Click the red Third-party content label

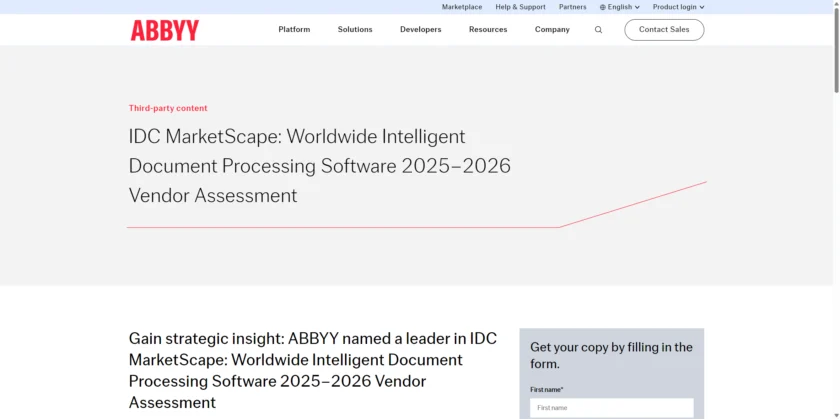coord(168,108)
